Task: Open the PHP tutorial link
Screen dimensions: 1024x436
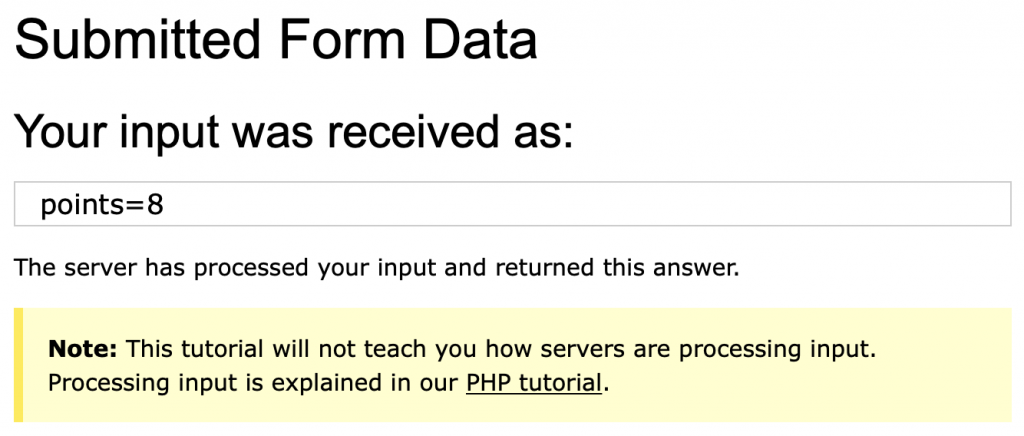Action: (534, 383)
